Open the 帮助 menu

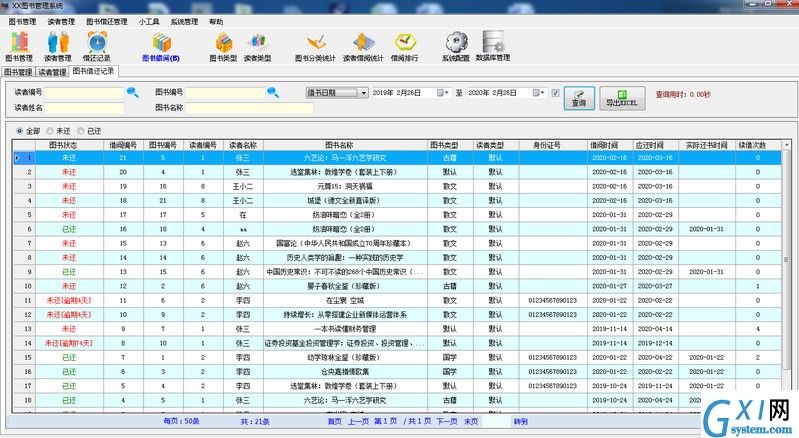(x=216, y=21)
